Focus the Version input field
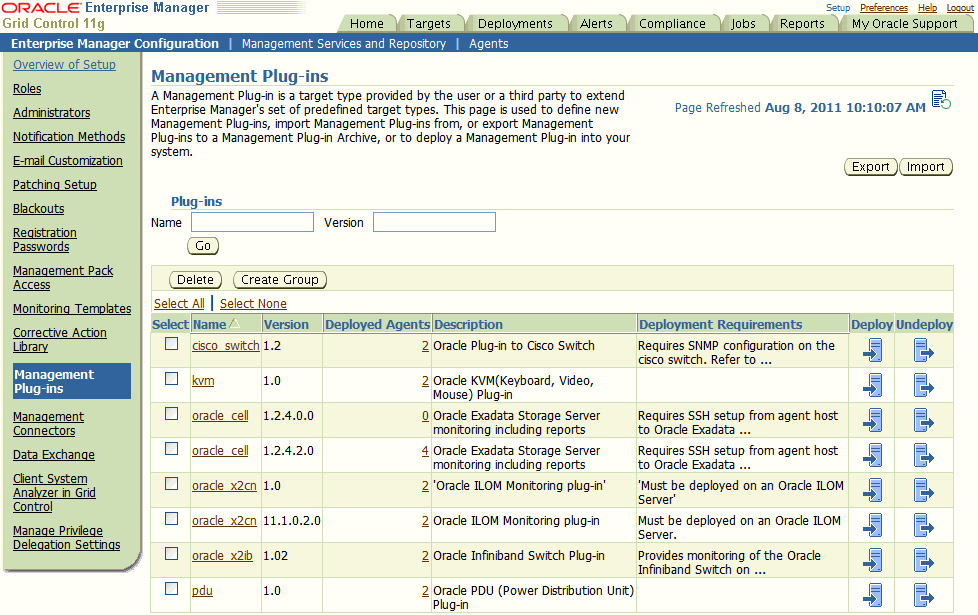The height and width of the screenshot is (615, 978). coord(434,222)
